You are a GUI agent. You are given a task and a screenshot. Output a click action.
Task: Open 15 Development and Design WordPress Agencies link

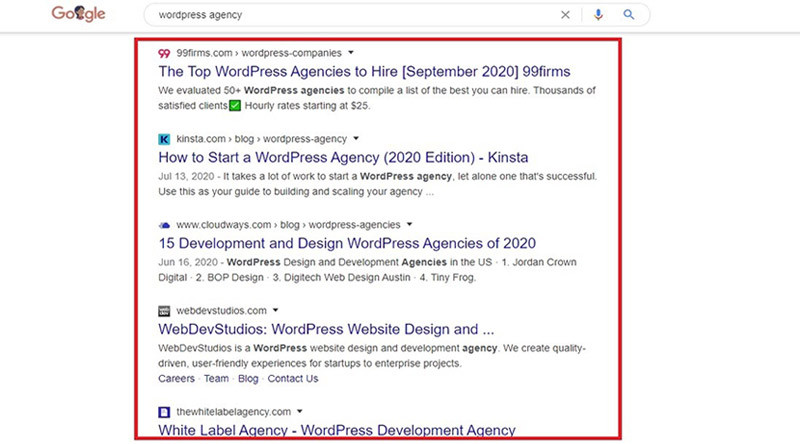coord(347,243)
